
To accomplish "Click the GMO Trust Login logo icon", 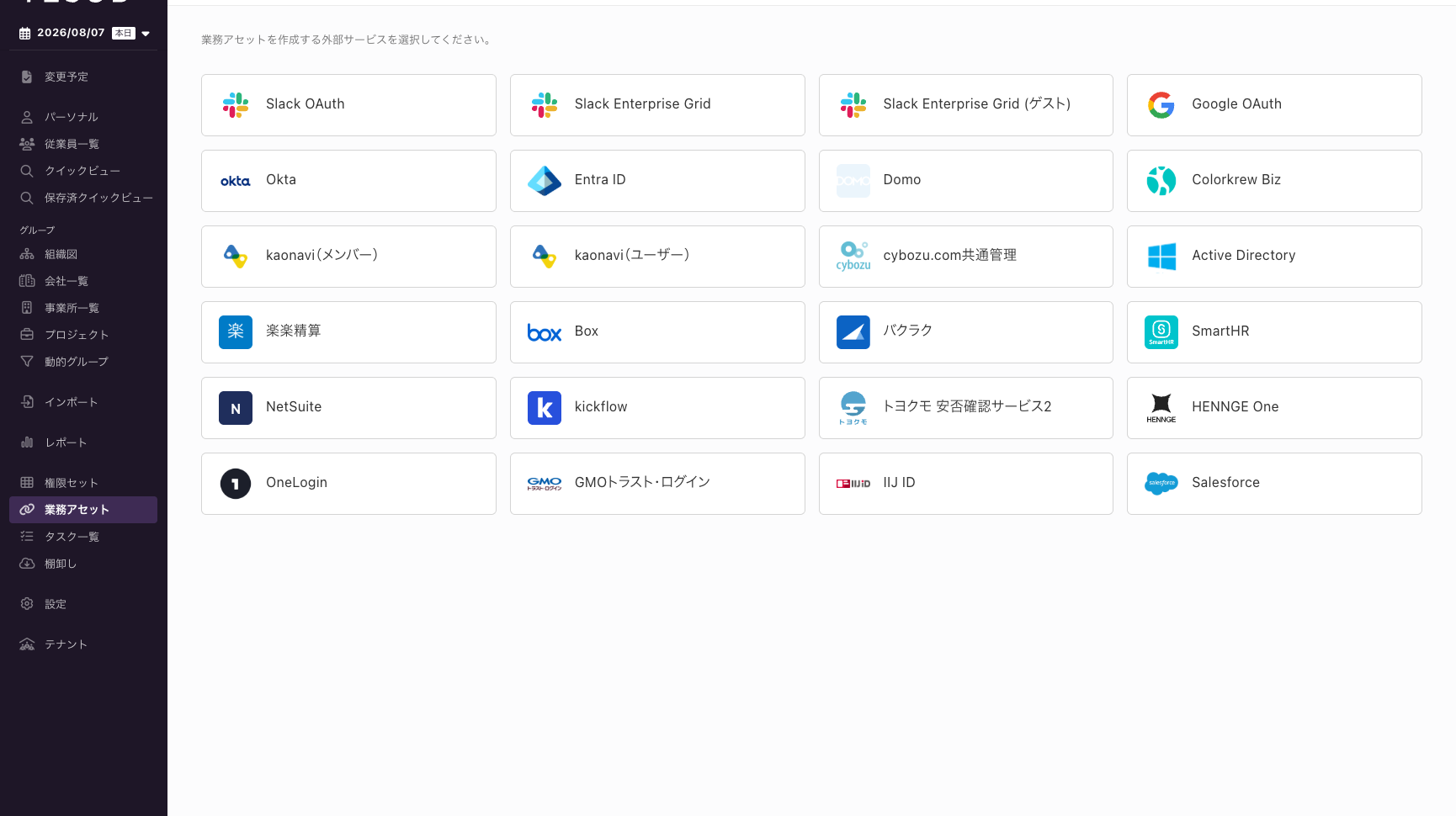I will 545,484.
